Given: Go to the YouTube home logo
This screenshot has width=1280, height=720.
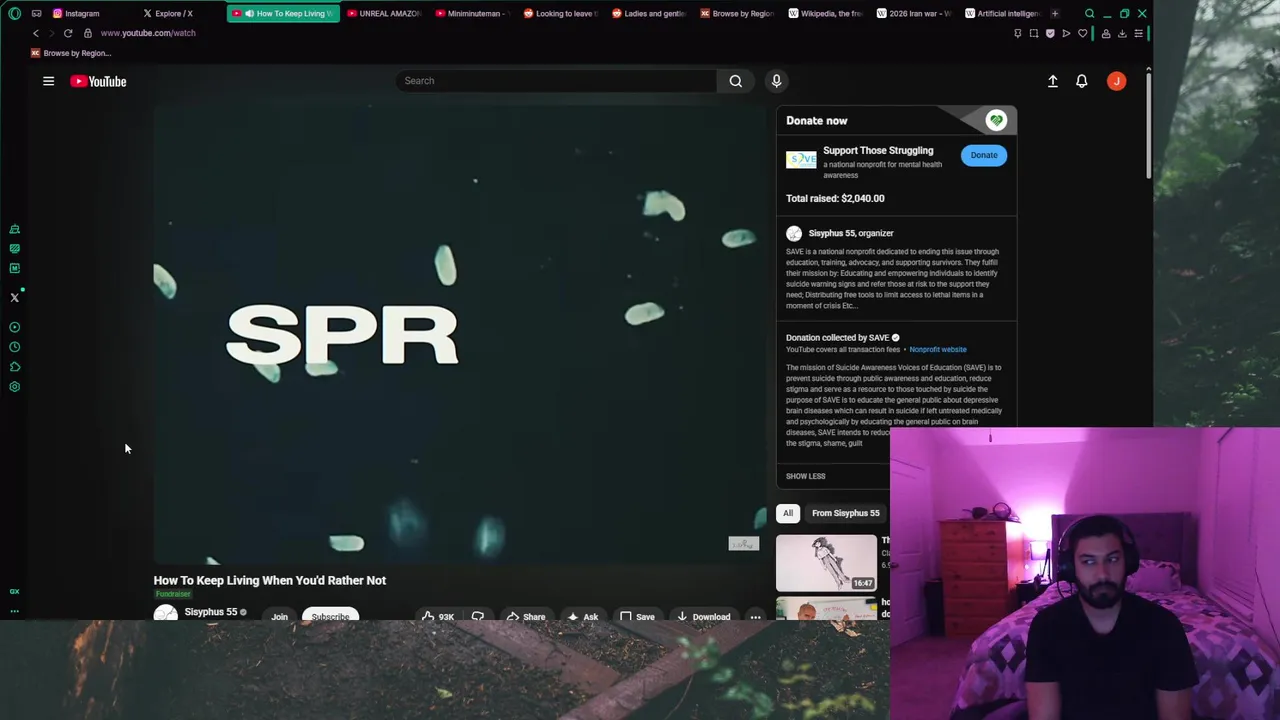Looking at the screenshot, I should pyautogui.click(x=98, y=81).
